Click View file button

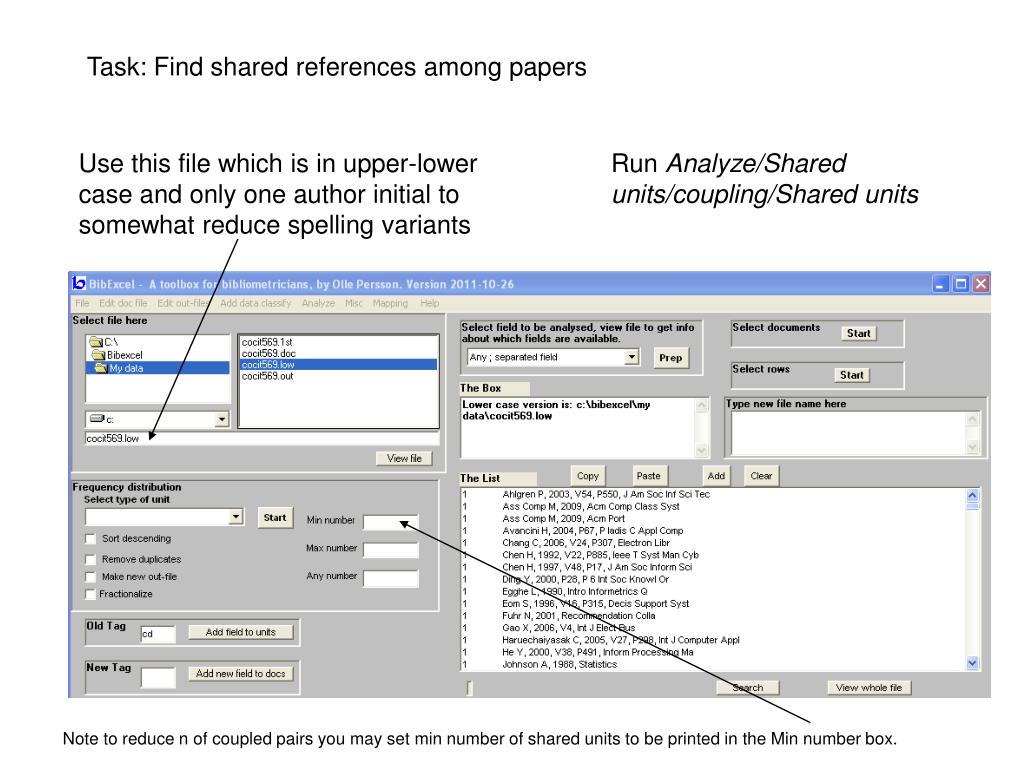tap(406, 458)
